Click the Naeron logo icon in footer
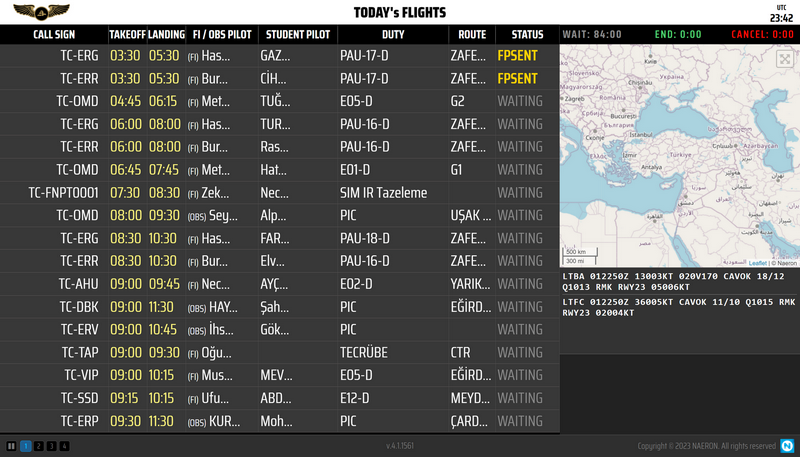800x457 pixels. [x=788, y=446]
